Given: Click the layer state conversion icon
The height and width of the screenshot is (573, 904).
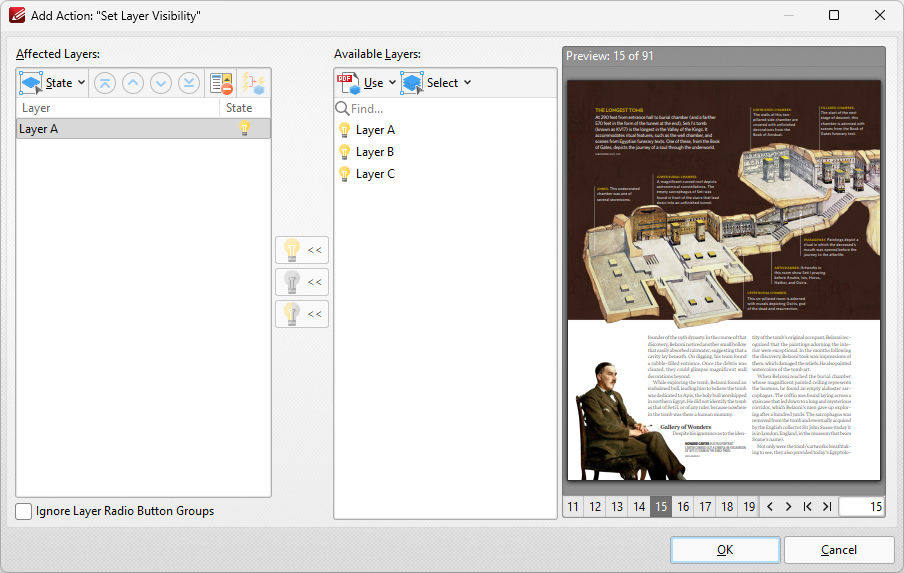Looking at the screenshot, I should tap(253, 83).
